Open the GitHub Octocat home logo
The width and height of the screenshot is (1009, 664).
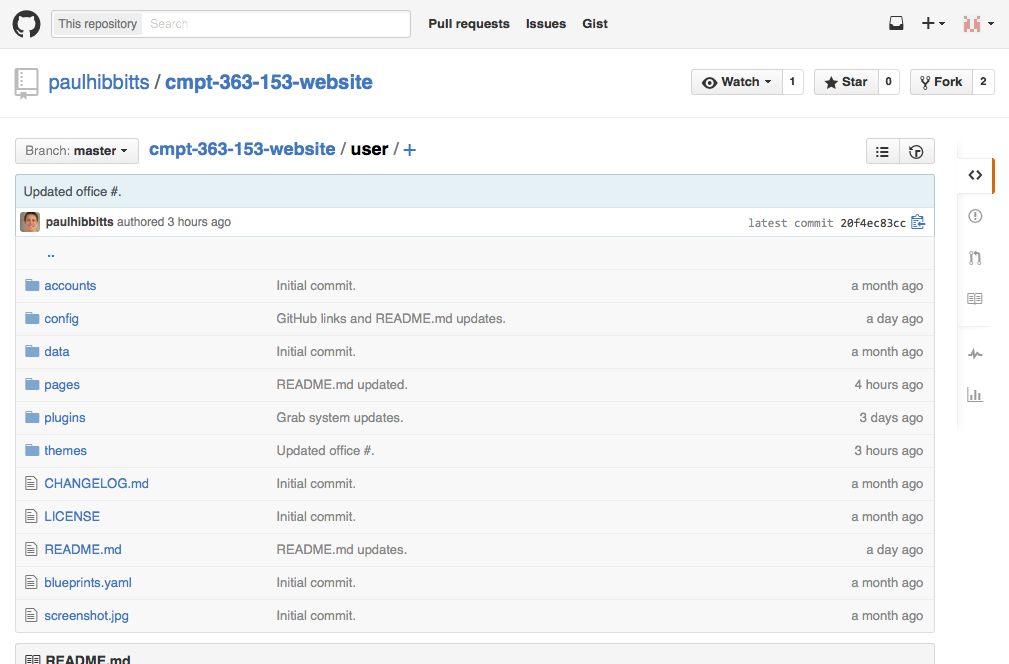[x=26, y=24]
